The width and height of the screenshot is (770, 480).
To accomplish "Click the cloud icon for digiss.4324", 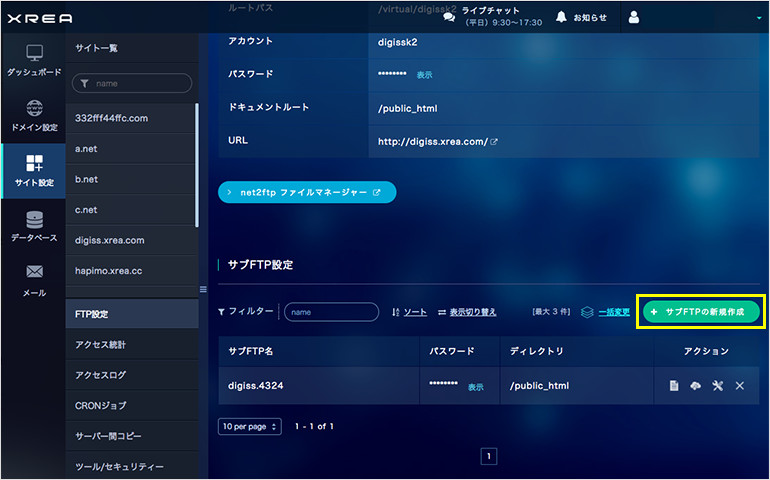I will tap(696, 386).
